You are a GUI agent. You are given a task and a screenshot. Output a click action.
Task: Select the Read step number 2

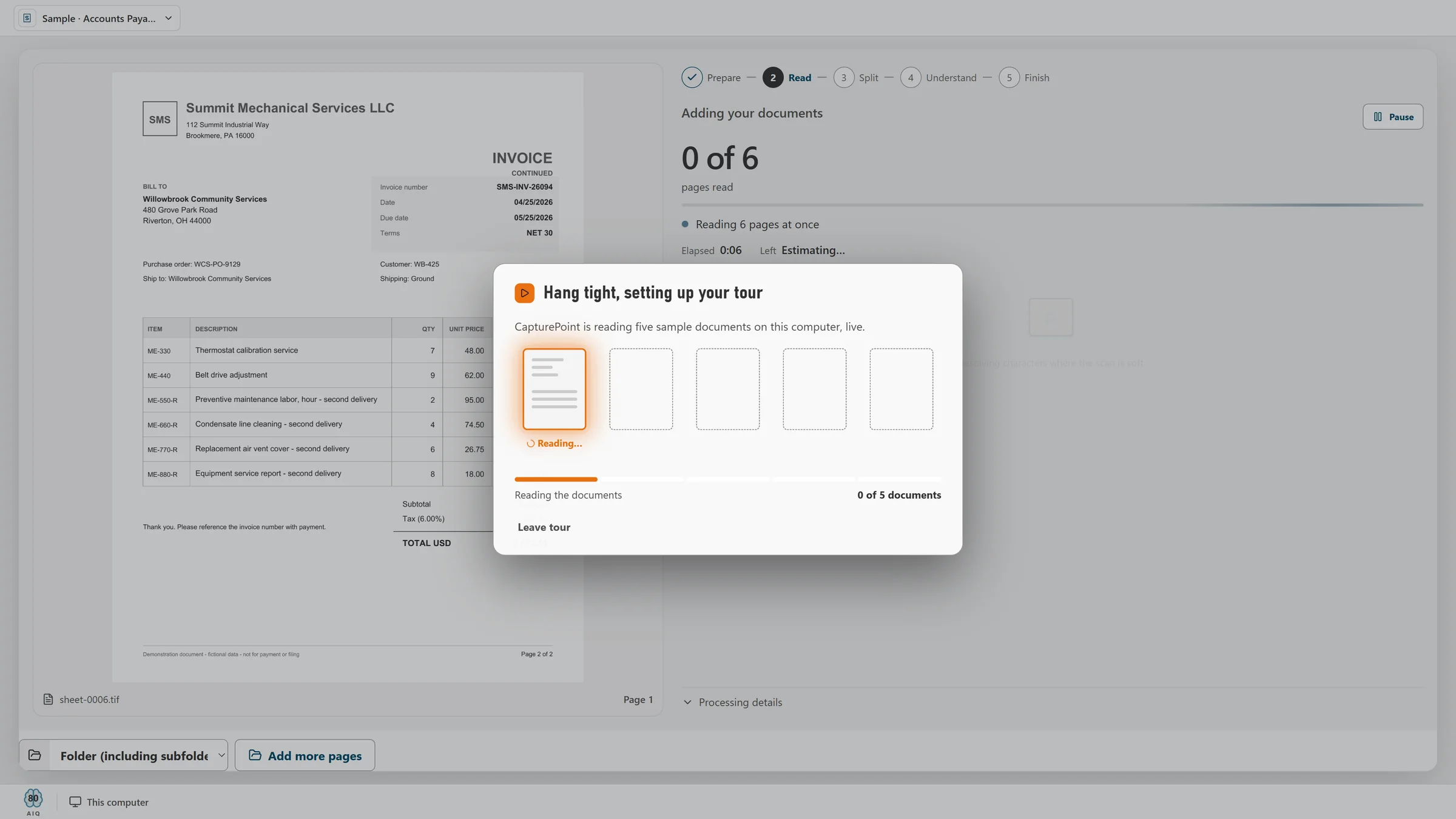coord(773,78)
